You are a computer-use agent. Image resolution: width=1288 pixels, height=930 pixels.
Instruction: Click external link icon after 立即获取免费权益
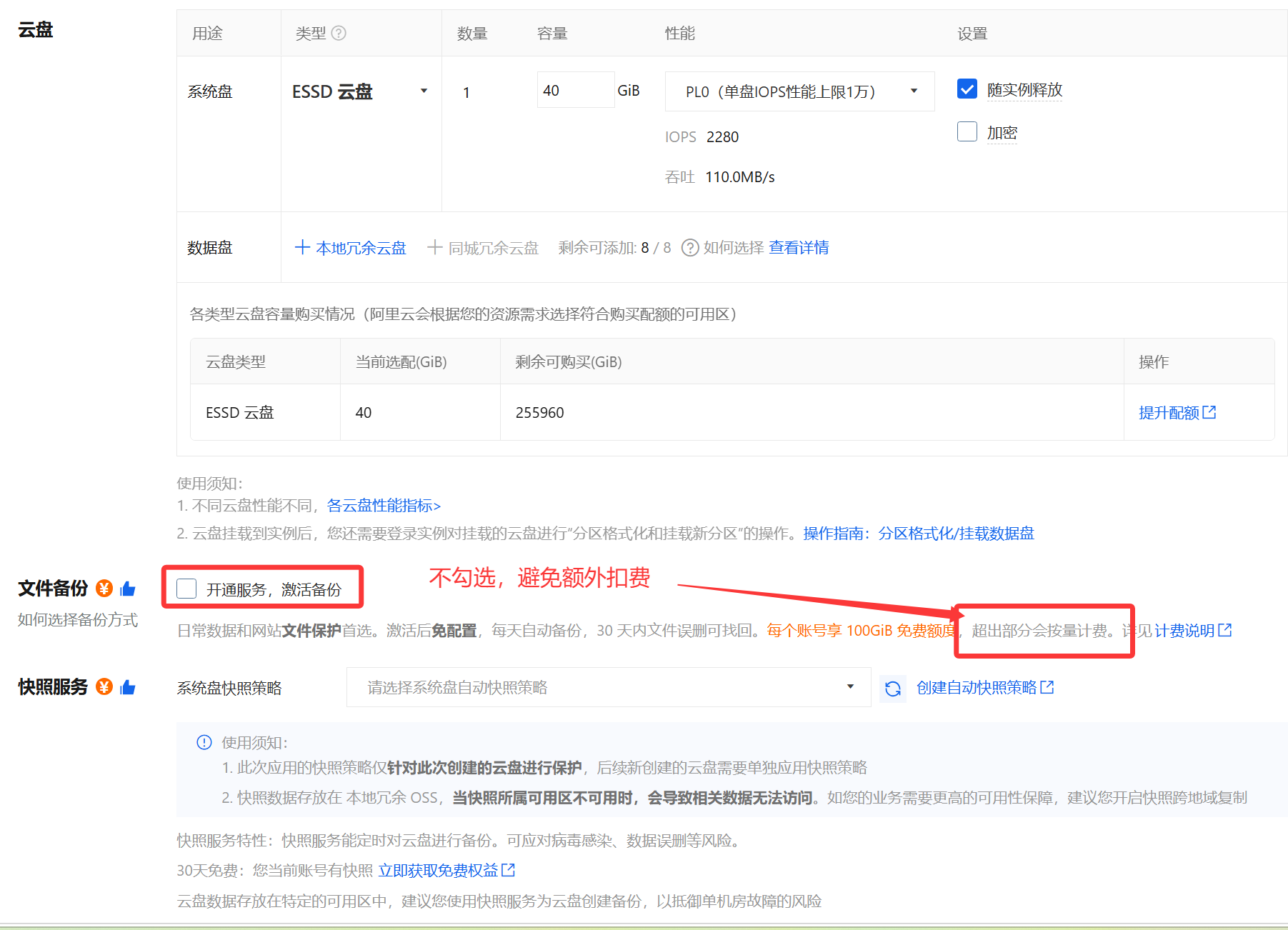(508, 870)
